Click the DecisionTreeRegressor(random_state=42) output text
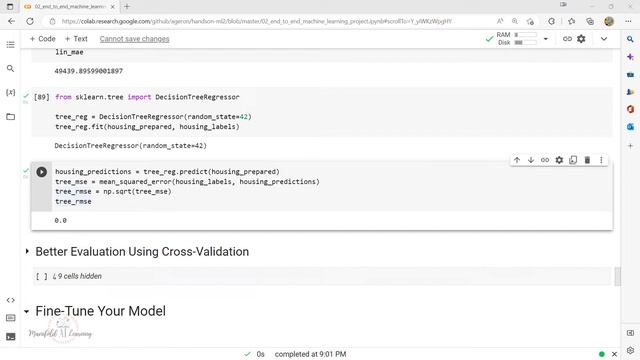This screenshot has height=360, width=640. pos(131,146)
